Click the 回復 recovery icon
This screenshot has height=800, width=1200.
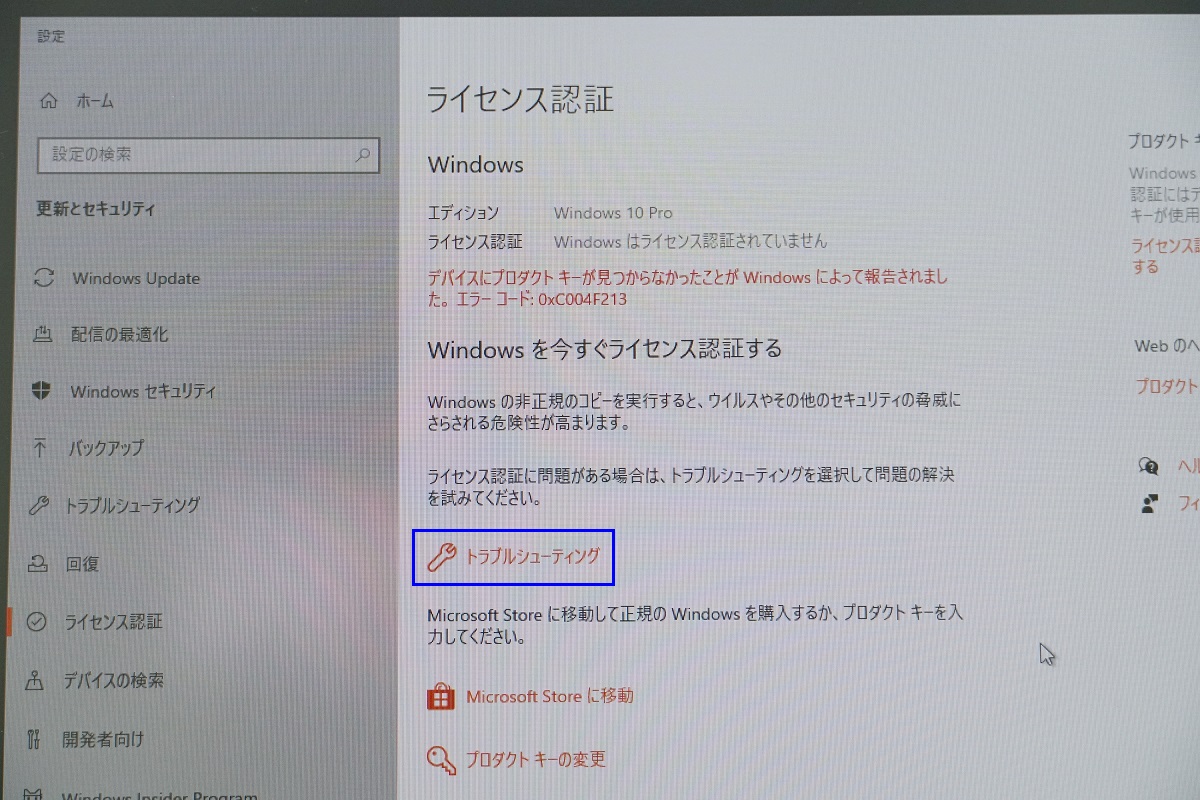tap(39, 563)
